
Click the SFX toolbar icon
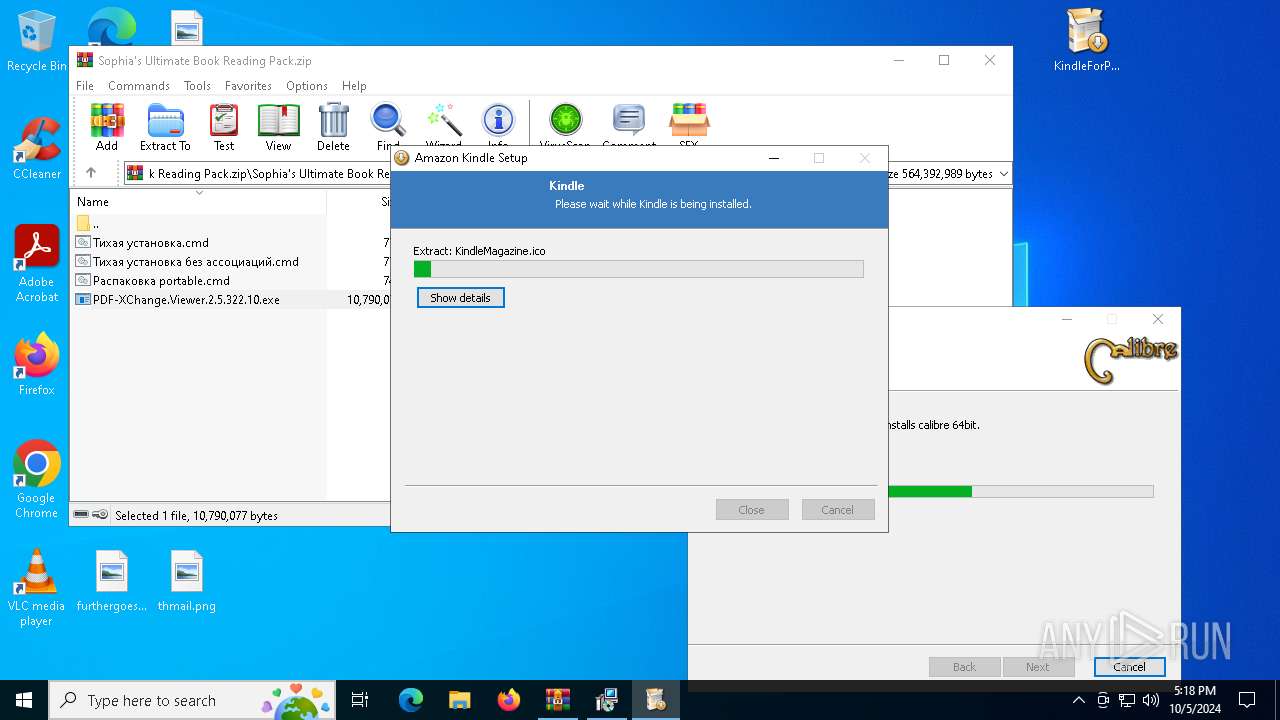point(688,127)
